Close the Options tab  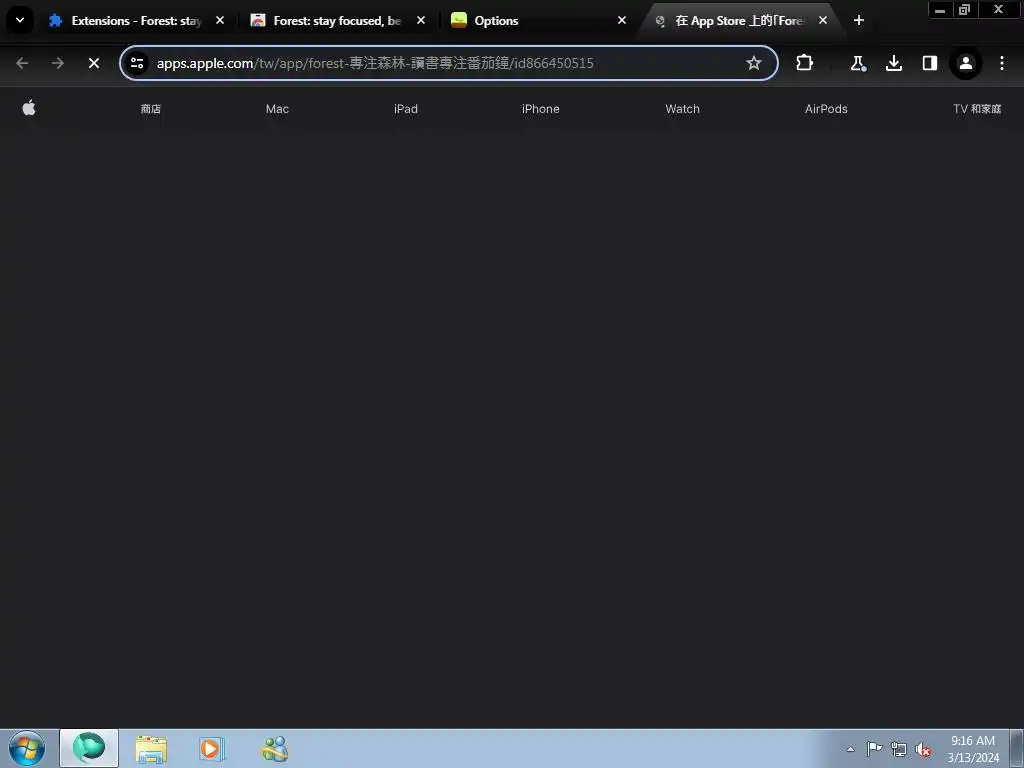622,20
